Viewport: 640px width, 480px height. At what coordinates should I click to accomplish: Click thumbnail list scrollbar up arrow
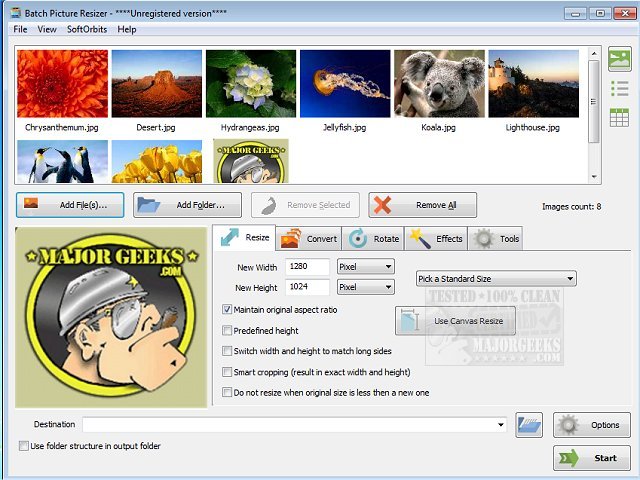pyautogui.click(x=594, y=53)
